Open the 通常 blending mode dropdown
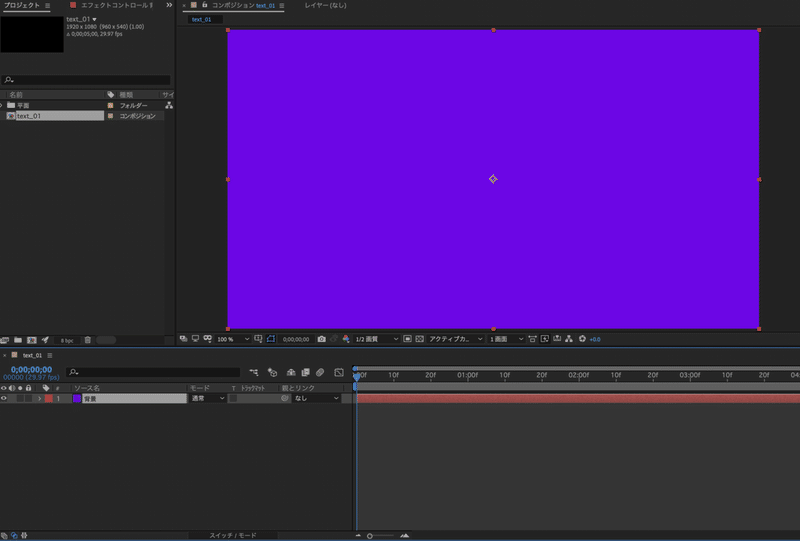 [x=208, y=399]
